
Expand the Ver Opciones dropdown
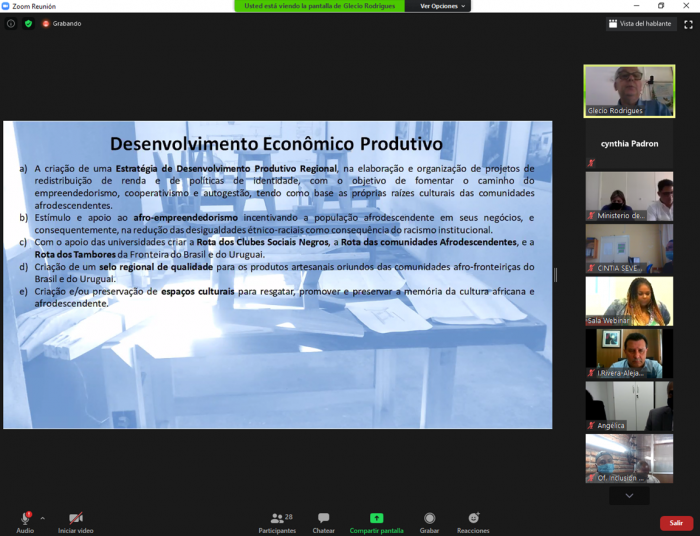(439, 6)
